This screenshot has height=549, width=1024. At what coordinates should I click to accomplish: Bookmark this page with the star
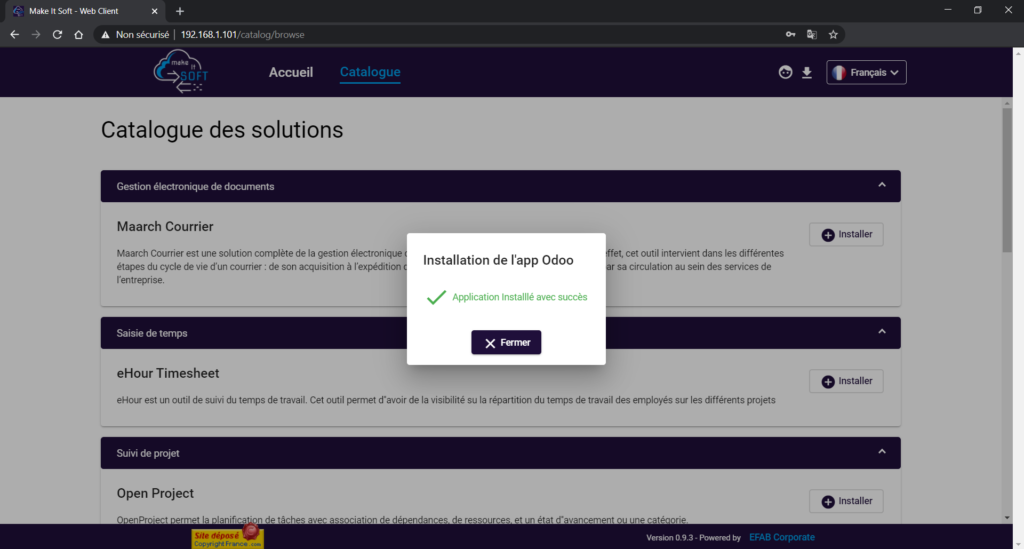click(x=833, y=35)
